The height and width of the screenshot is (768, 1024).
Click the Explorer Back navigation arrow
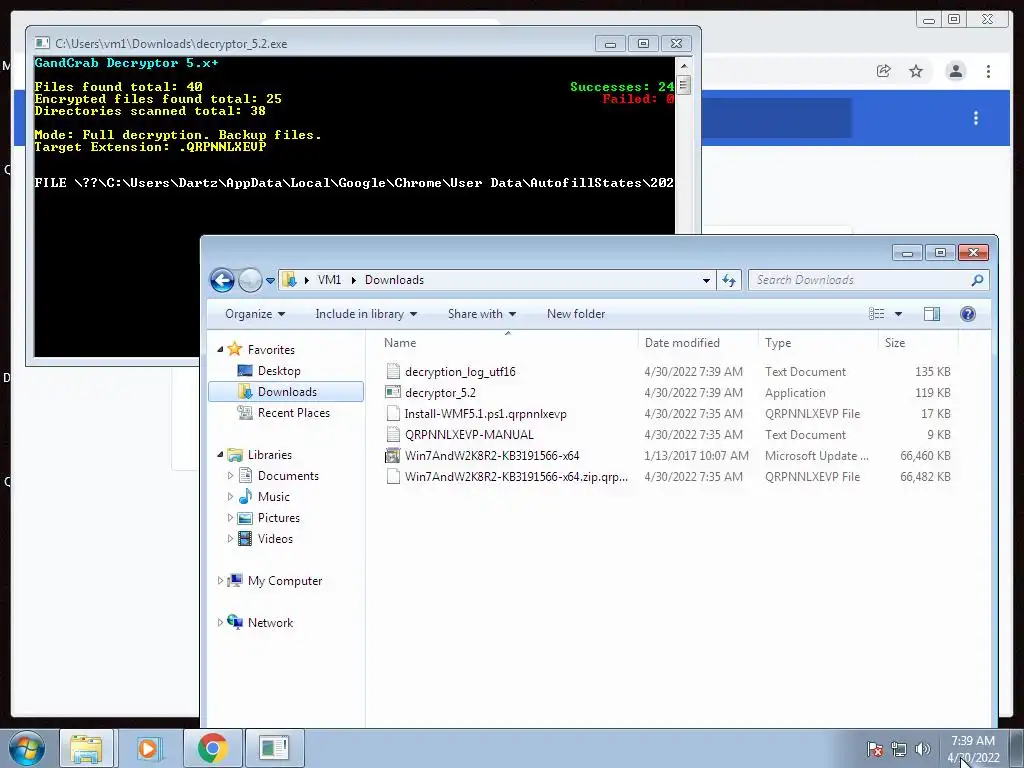(222, 280)
